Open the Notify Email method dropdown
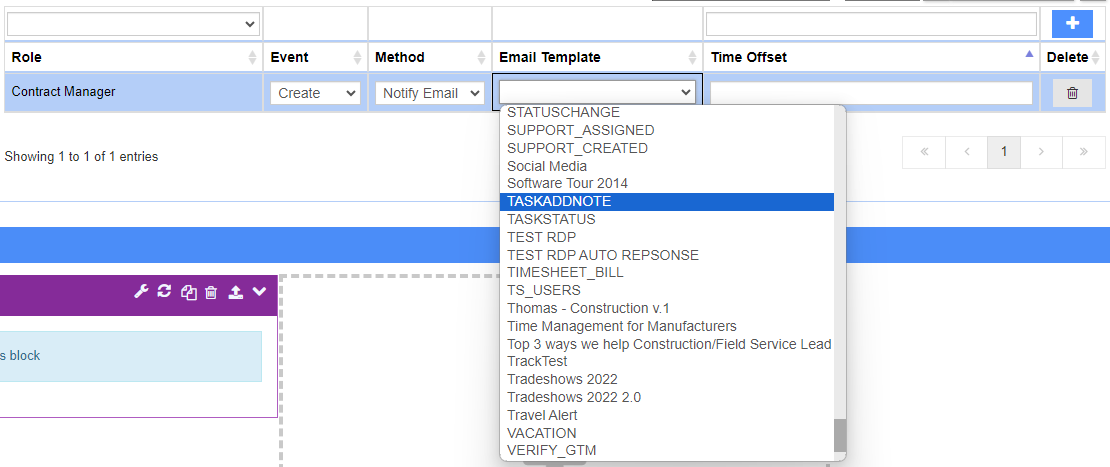This screenshot has height=467, width=1110. [x=431, y=93]
